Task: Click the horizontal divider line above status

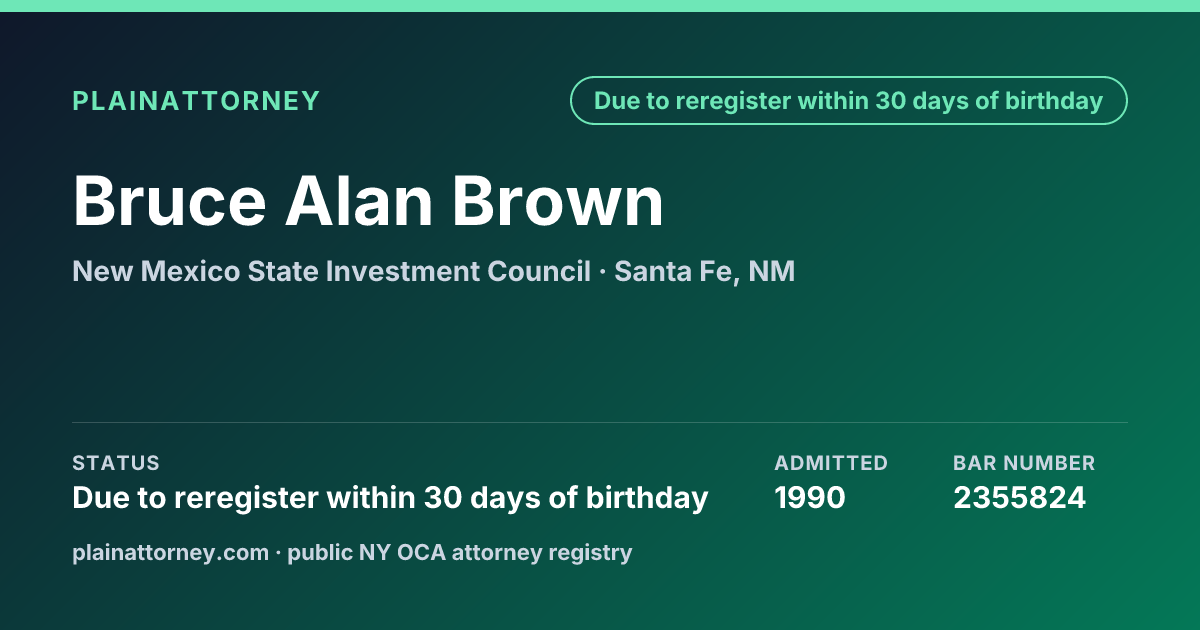Action: click(x=600, y=422)
